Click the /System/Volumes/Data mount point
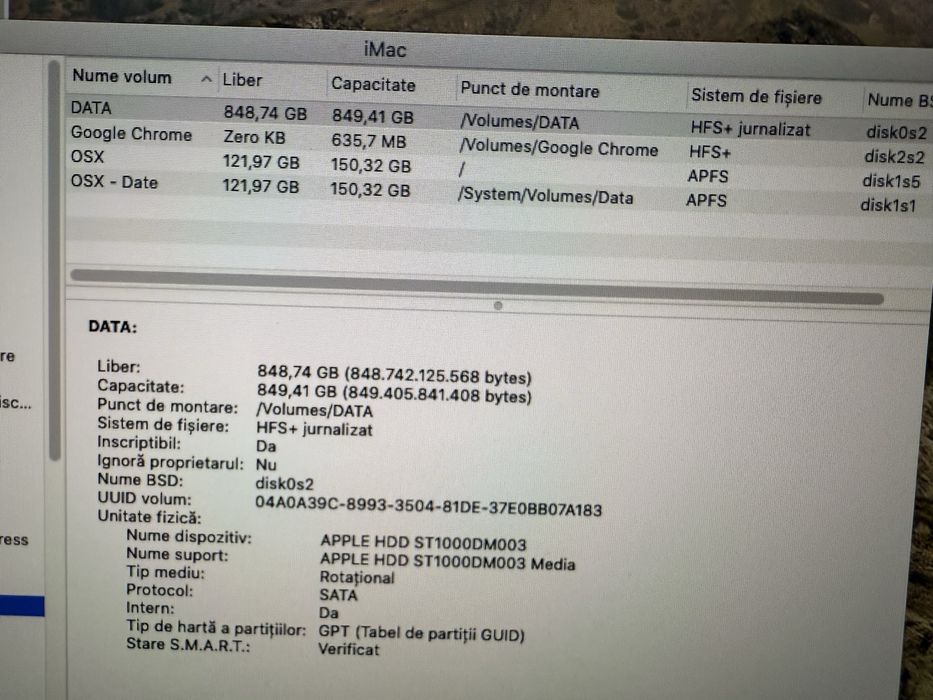Viewport: 933px width, 700px height. coord(545,196)
